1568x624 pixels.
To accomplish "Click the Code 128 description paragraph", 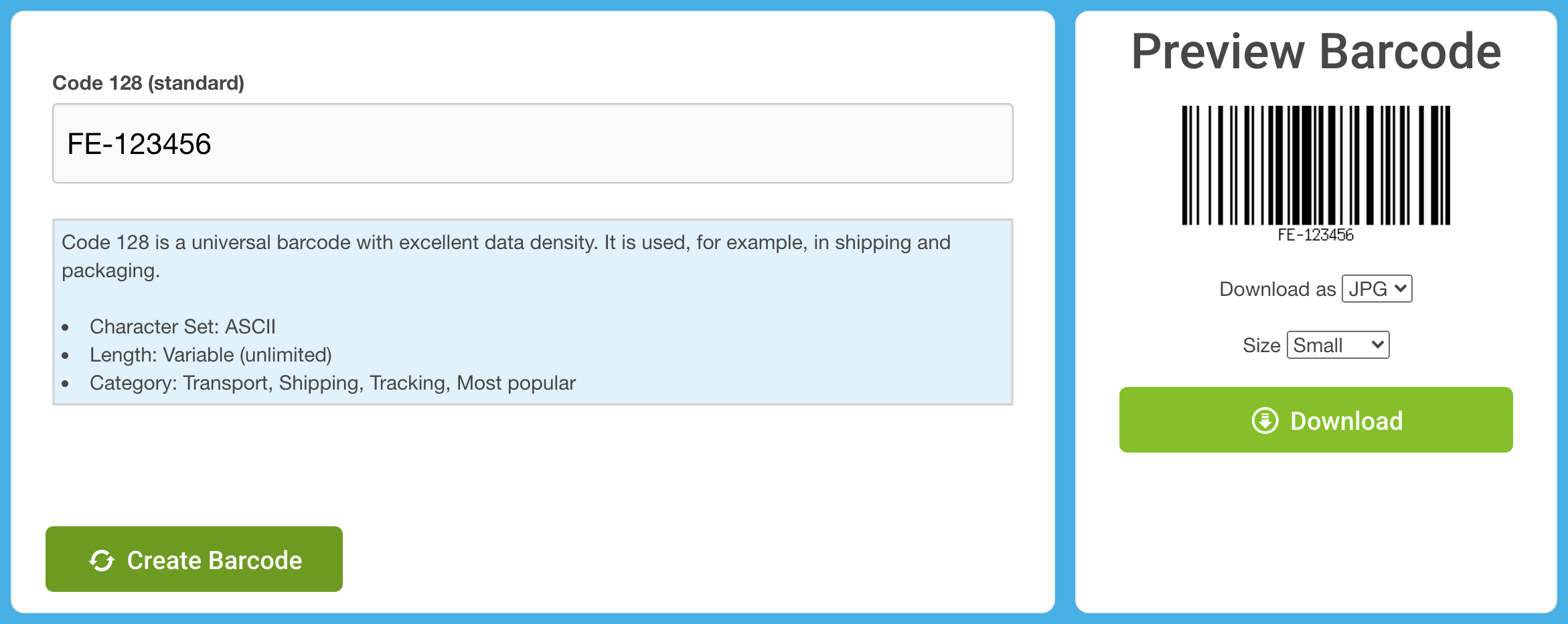I will coord(506,256).
